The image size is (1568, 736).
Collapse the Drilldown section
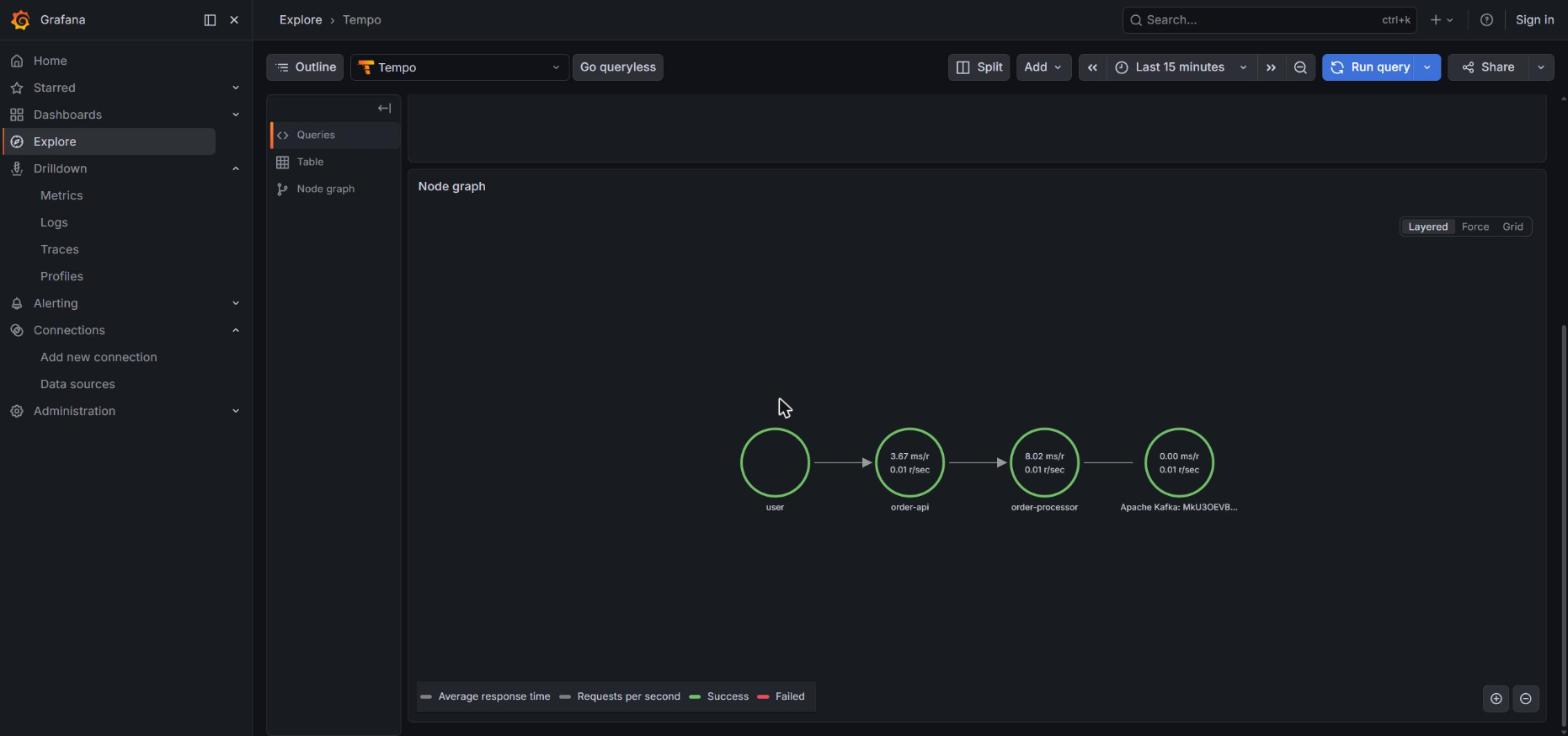pos(236,169)
